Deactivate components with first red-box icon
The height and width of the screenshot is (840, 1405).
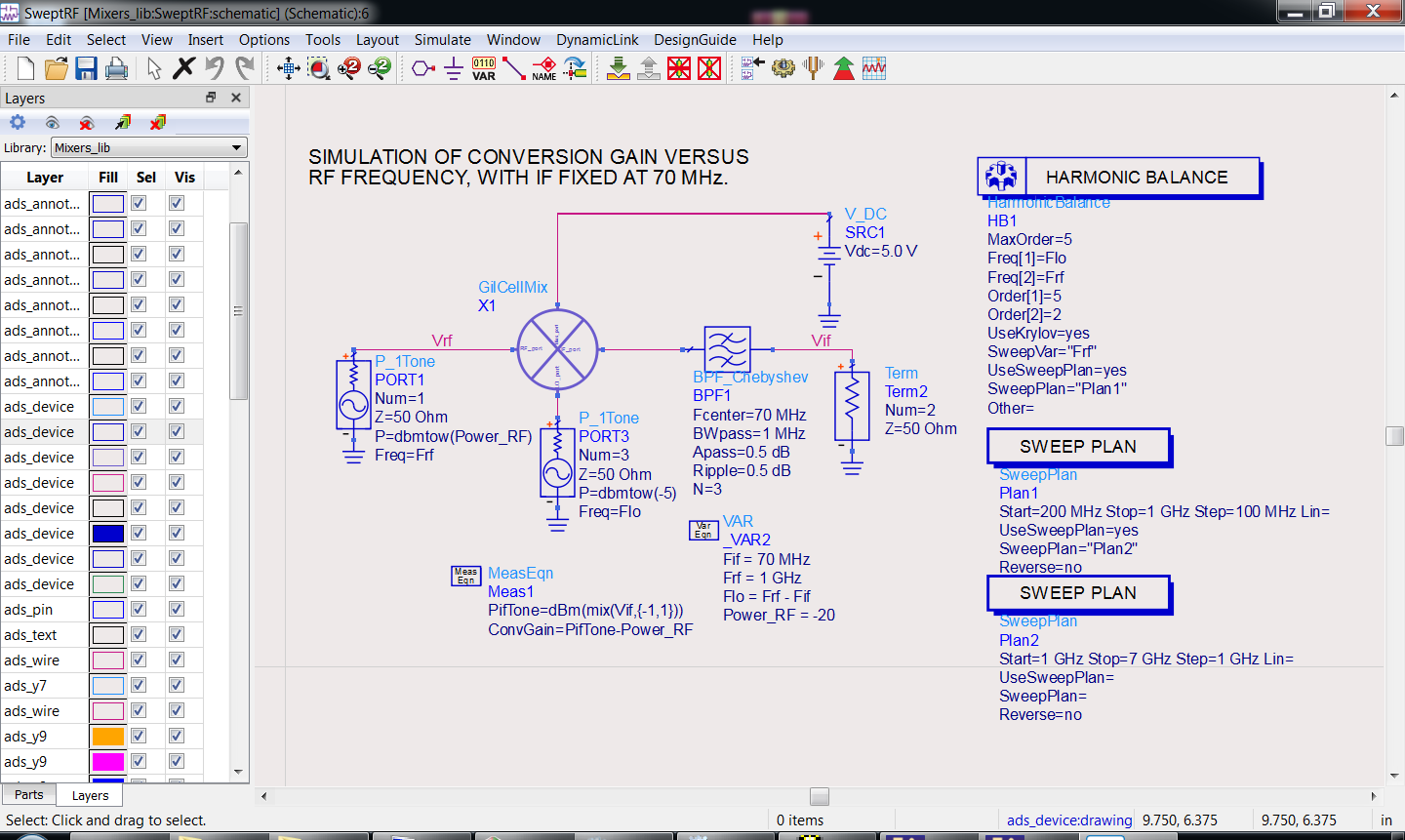click(x=679, y=68)
